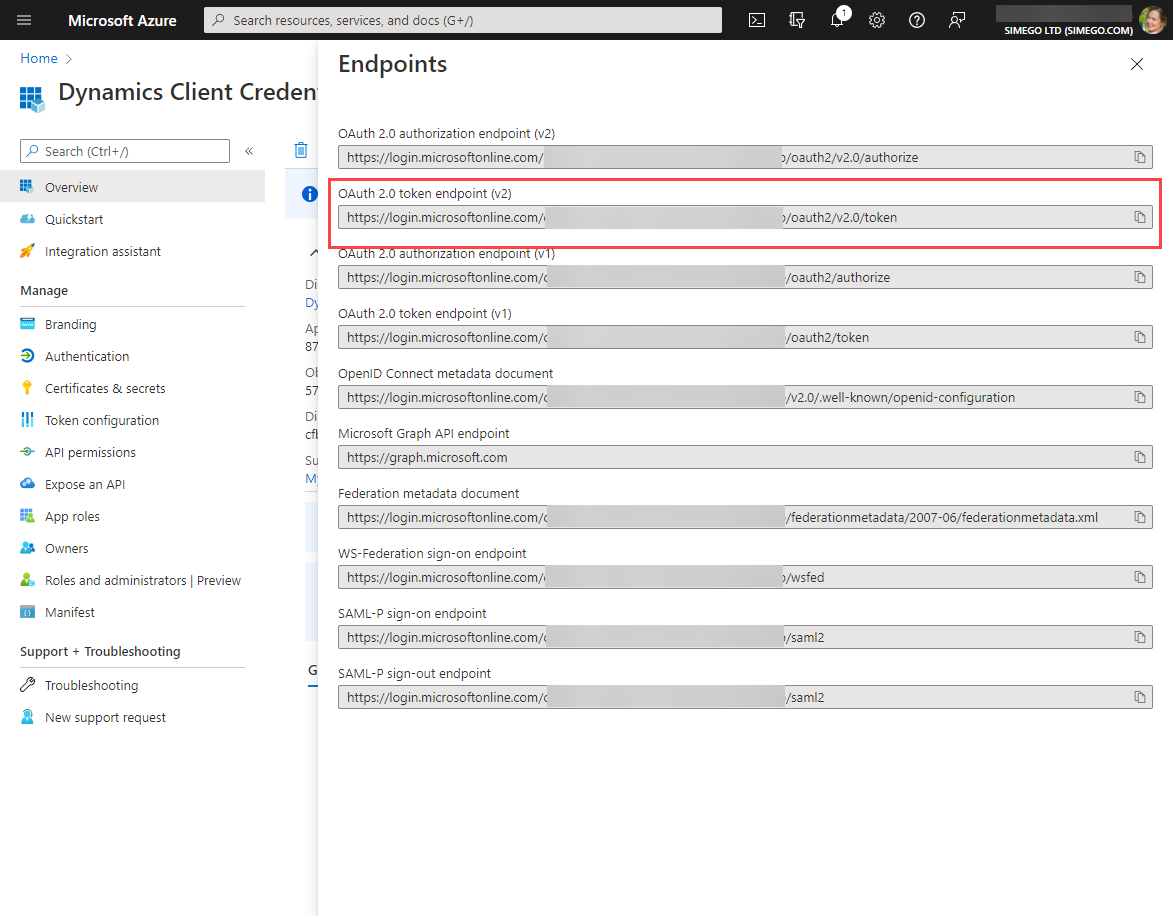Focus the global Search resources box
1173x916 pixels.
tap(462, 20)
